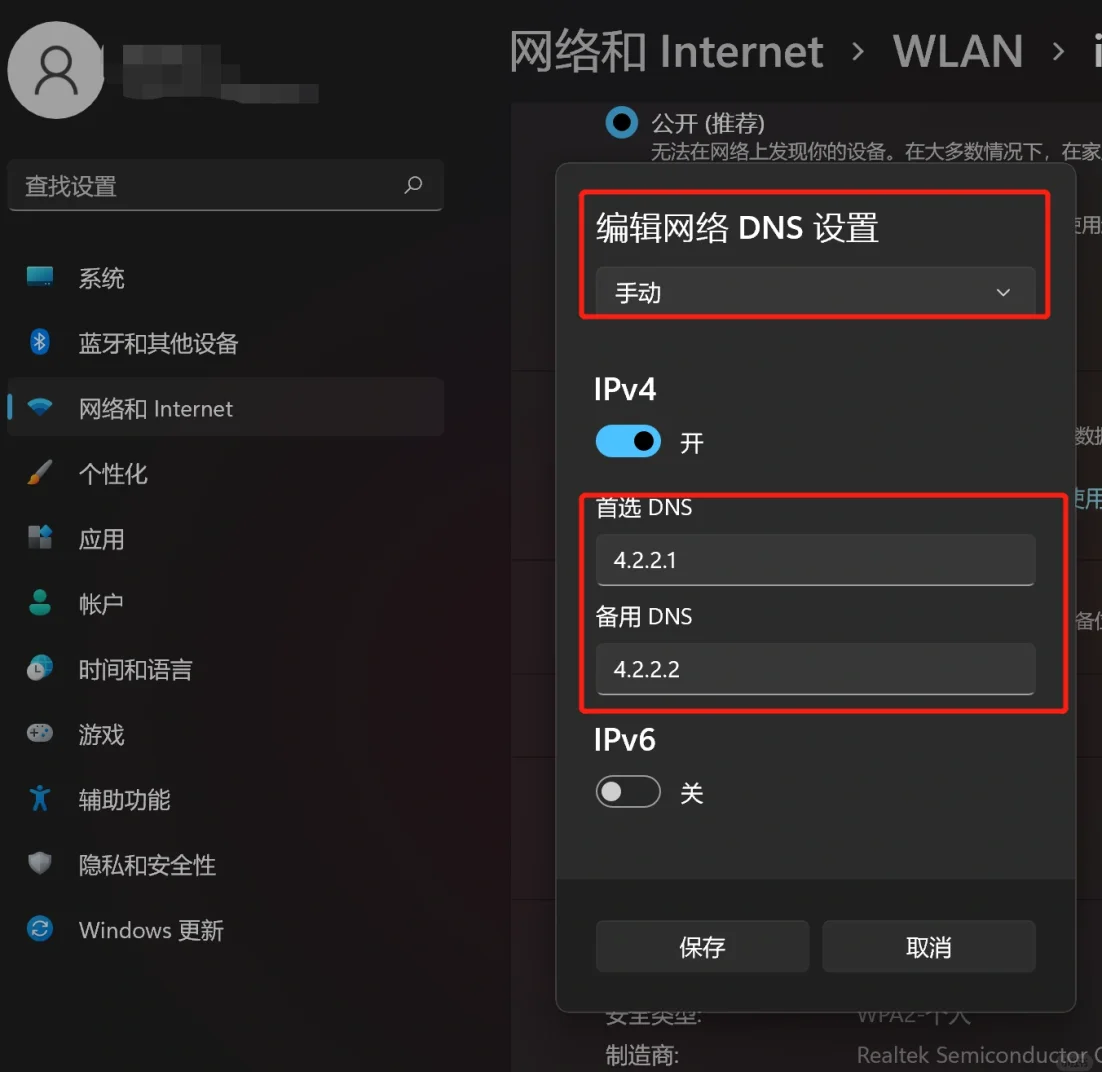This screenshot has width=1102, height=1072.
Task: Open 系统 via its monitor icon
Action: point(40,277)
